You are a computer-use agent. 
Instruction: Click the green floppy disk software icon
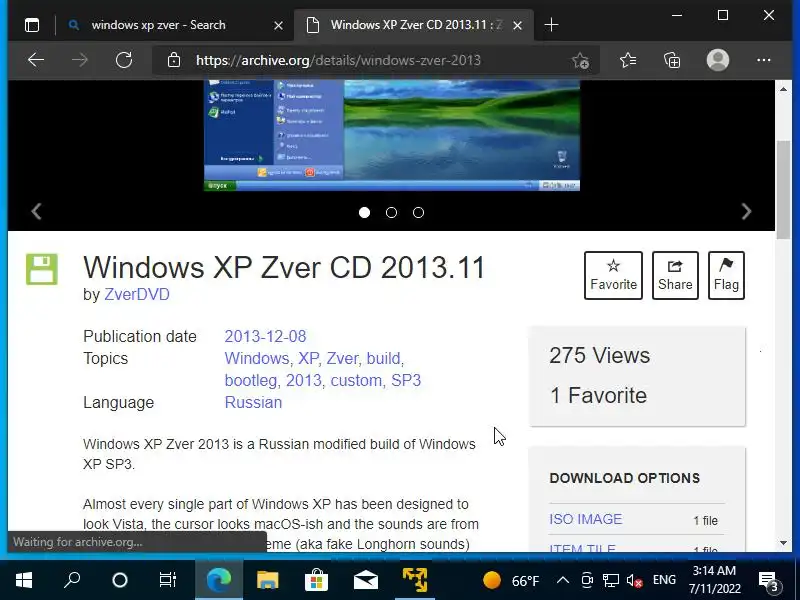pyautogui.click(x=42, y=269)
